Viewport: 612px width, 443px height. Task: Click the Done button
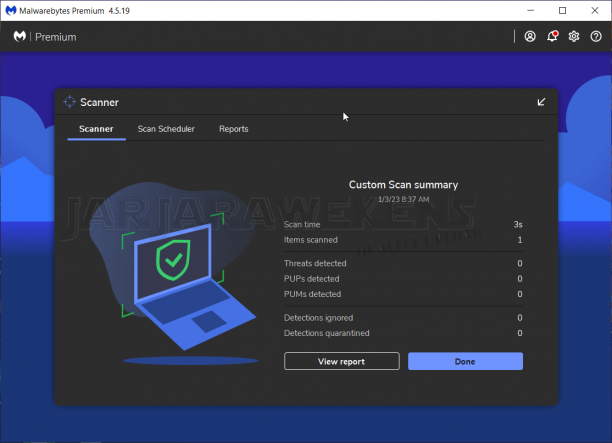[465, 361]
